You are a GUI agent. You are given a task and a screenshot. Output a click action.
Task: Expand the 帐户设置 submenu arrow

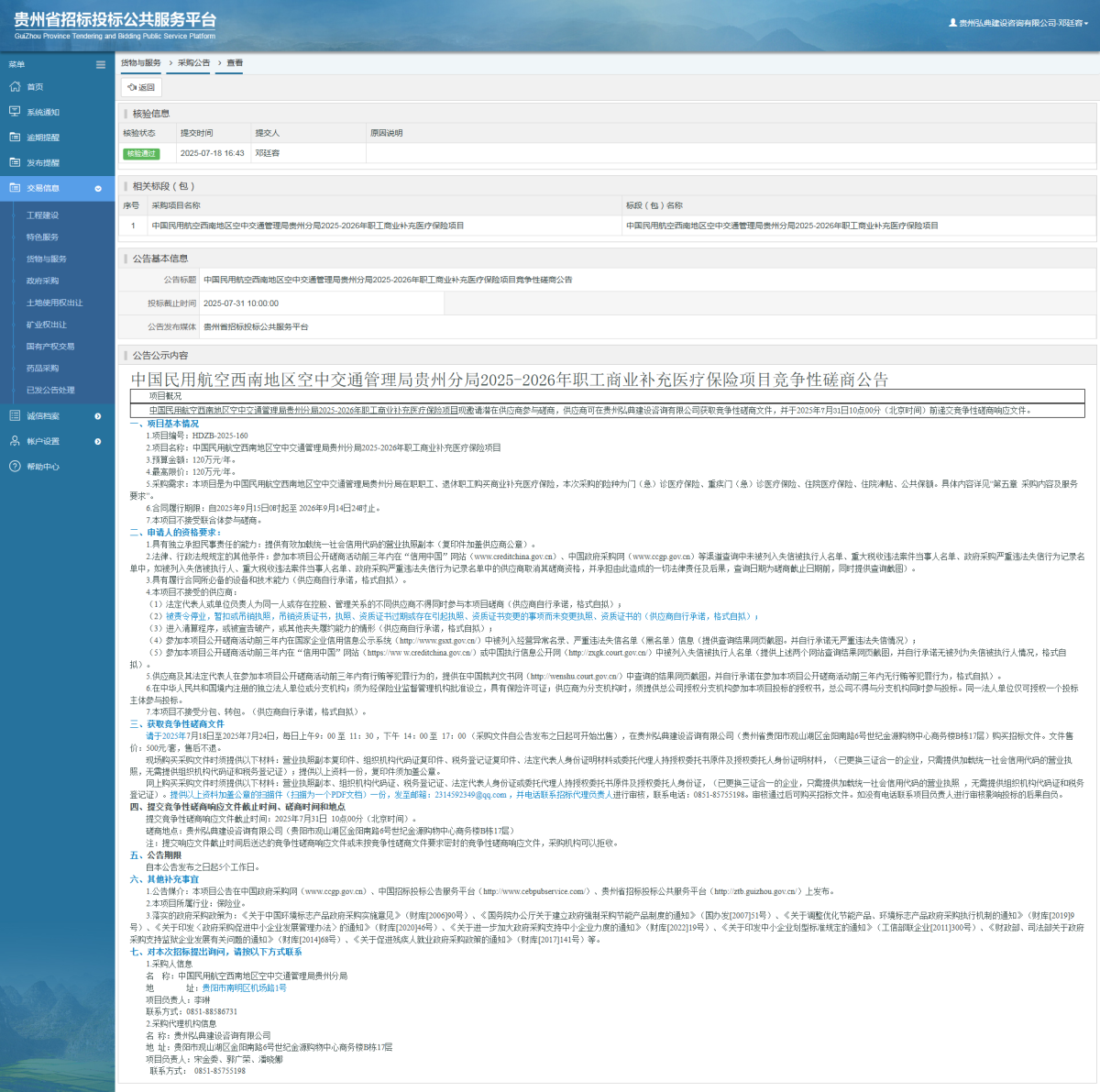[98, 442]
